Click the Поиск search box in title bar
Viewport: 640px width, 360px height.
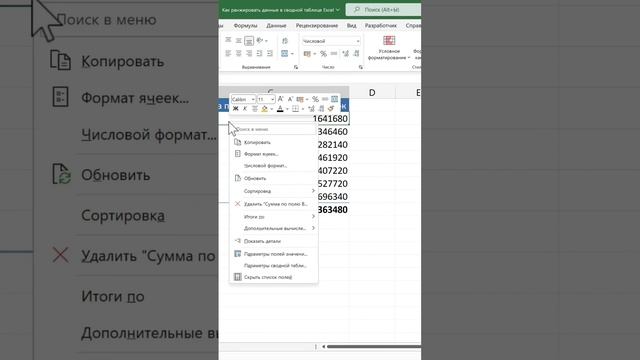click(x=383, y=9)
